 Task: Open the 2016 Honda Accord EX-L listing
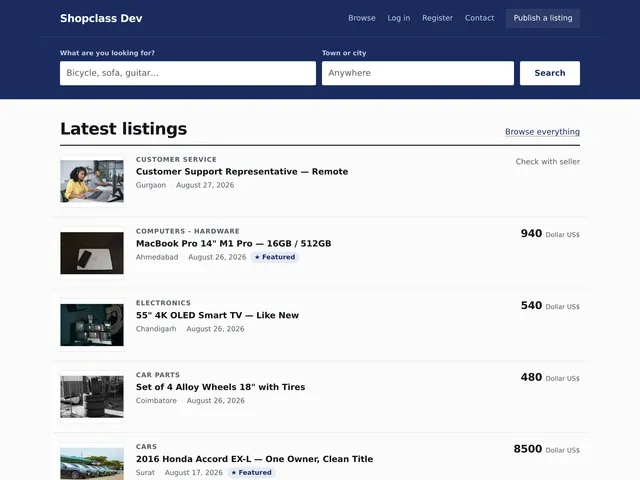(254, 459)
